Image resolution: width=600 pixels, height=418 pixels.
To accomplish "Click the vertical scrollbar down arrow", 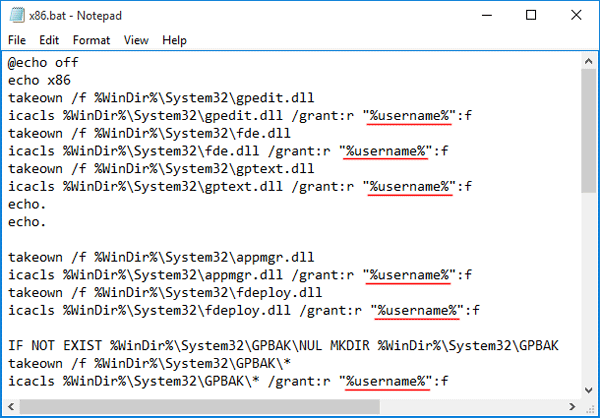I will [589, 389].
